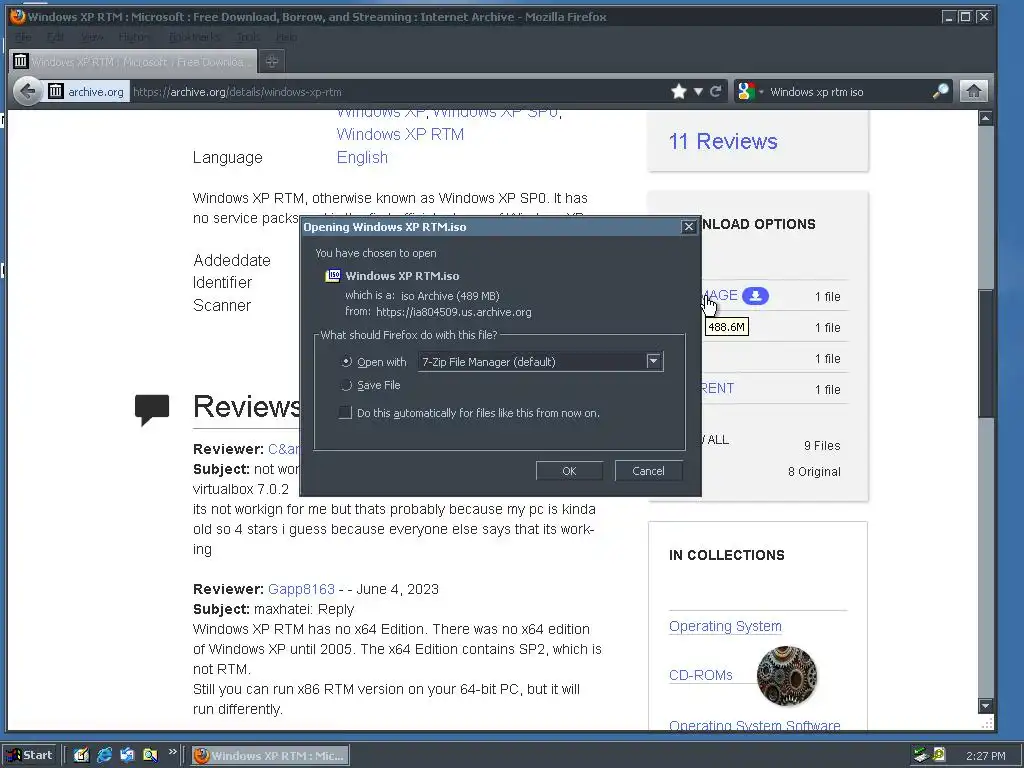Click the first quick launch icon
Viewport: 1024px width, 768px height.
tap(81, 756)
